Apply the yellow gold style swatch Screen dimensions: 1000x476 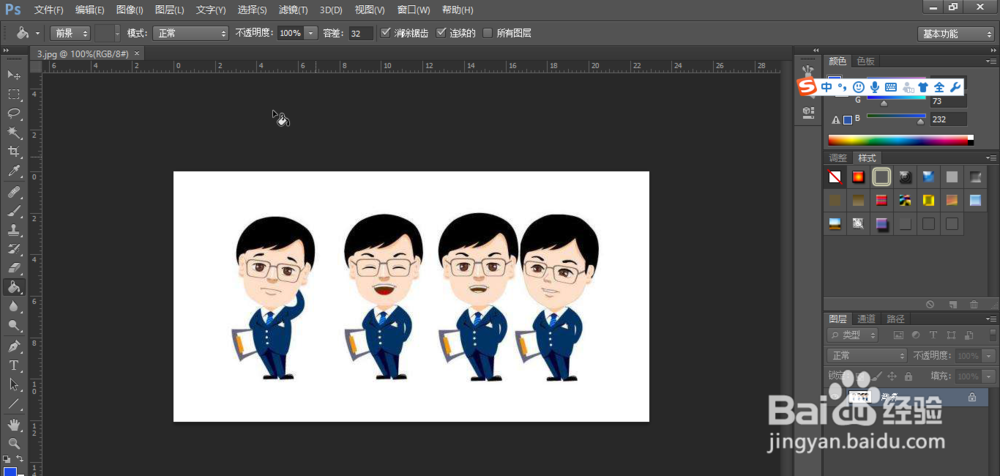point(928,200)
